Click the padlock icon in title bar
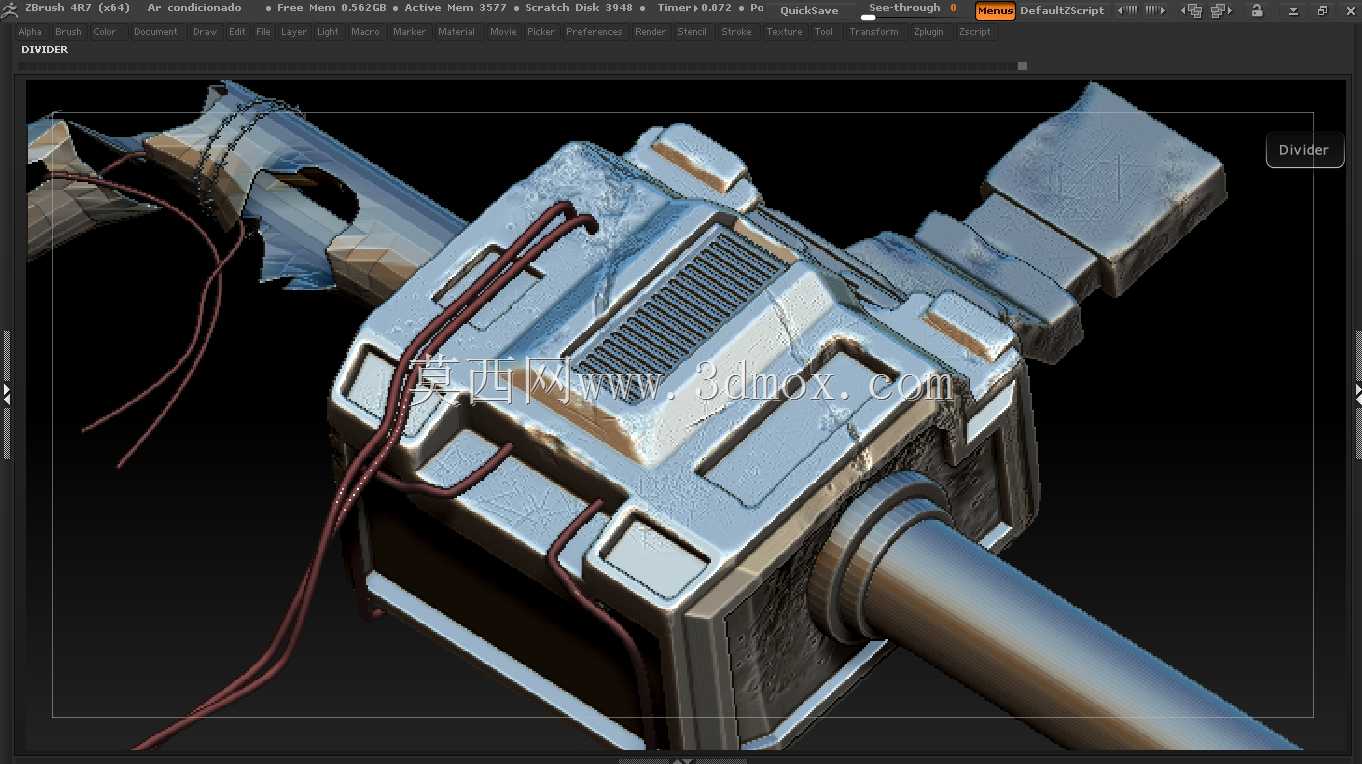The image size is (1362, 764). coord(1257,11)
